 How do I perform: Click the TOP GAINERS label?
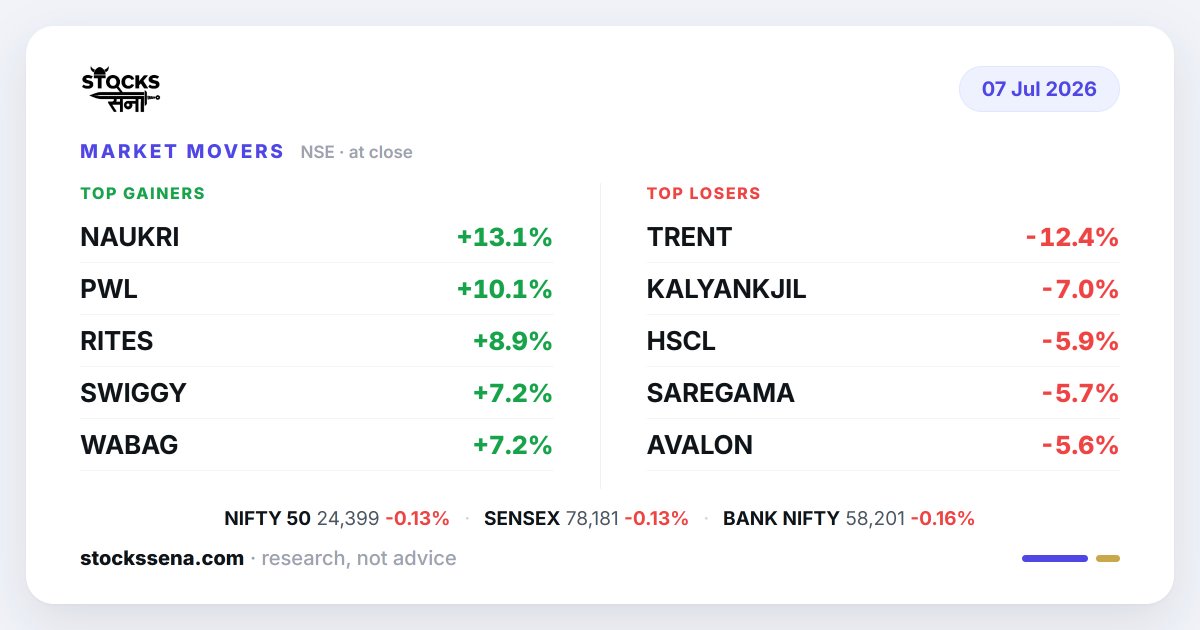(142, 194)
